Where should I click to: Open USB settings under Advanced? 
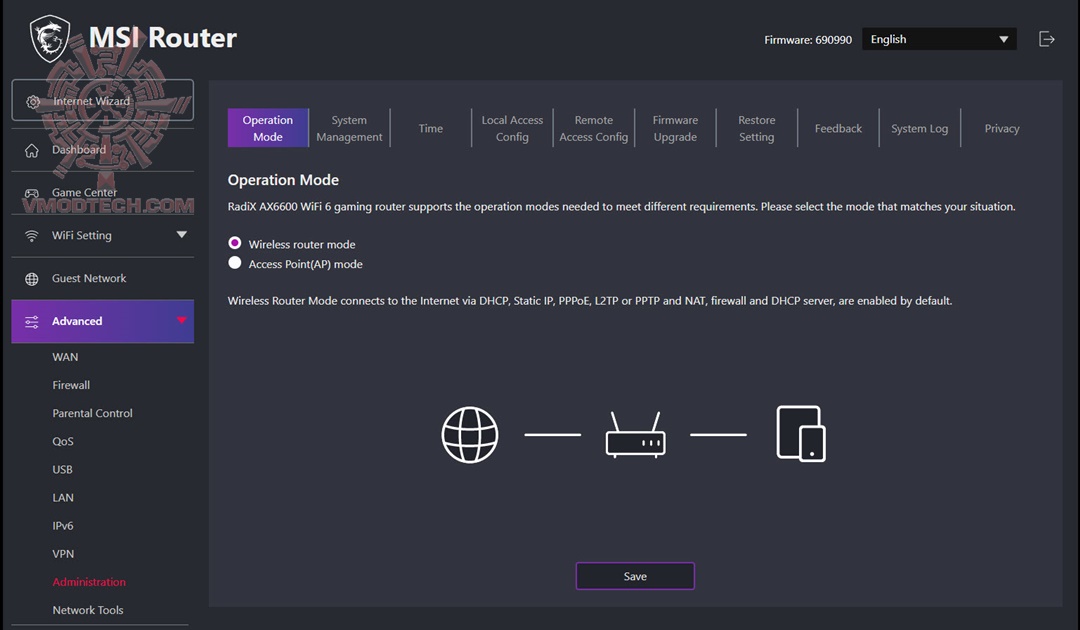(x=62, y=470)
